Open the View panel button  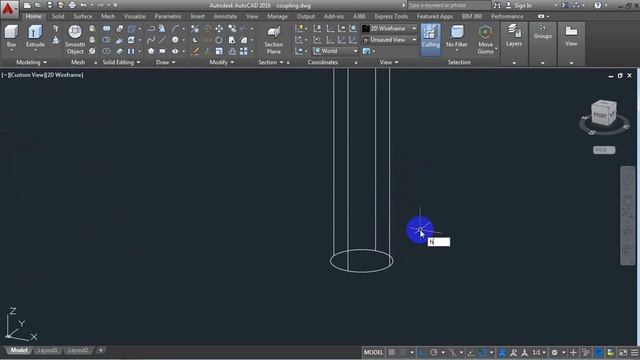[x=571, y=36]
